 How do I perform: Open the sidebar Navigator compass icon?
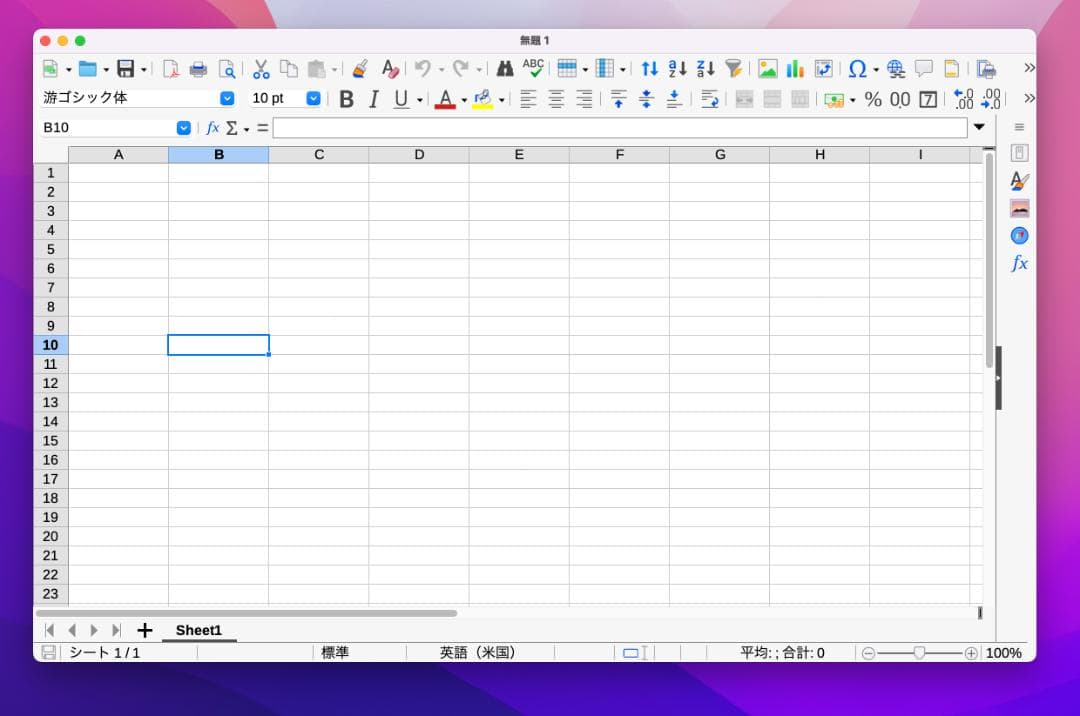[x=1019, y=236]
